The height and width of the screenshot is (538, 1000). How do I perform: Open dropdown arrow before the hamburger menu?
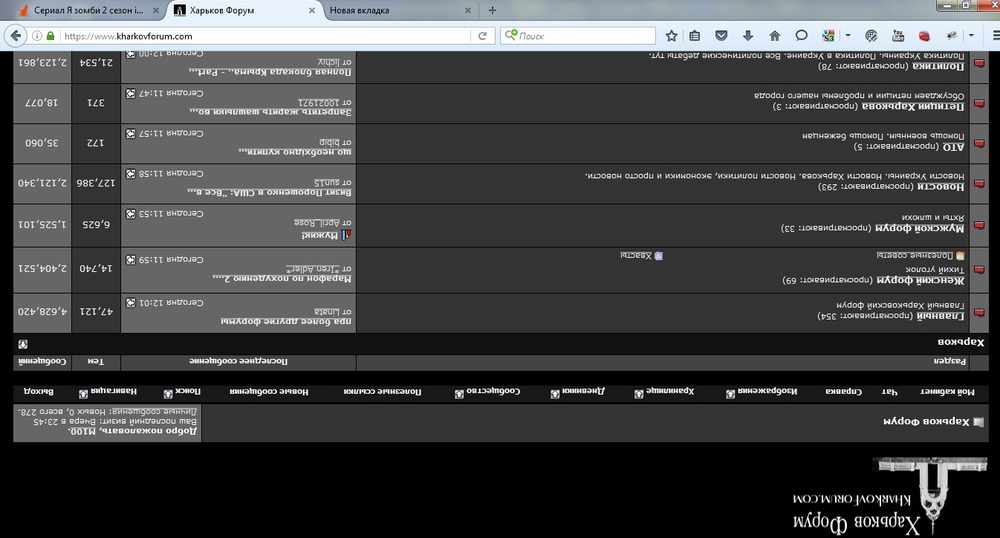[971, 36]
